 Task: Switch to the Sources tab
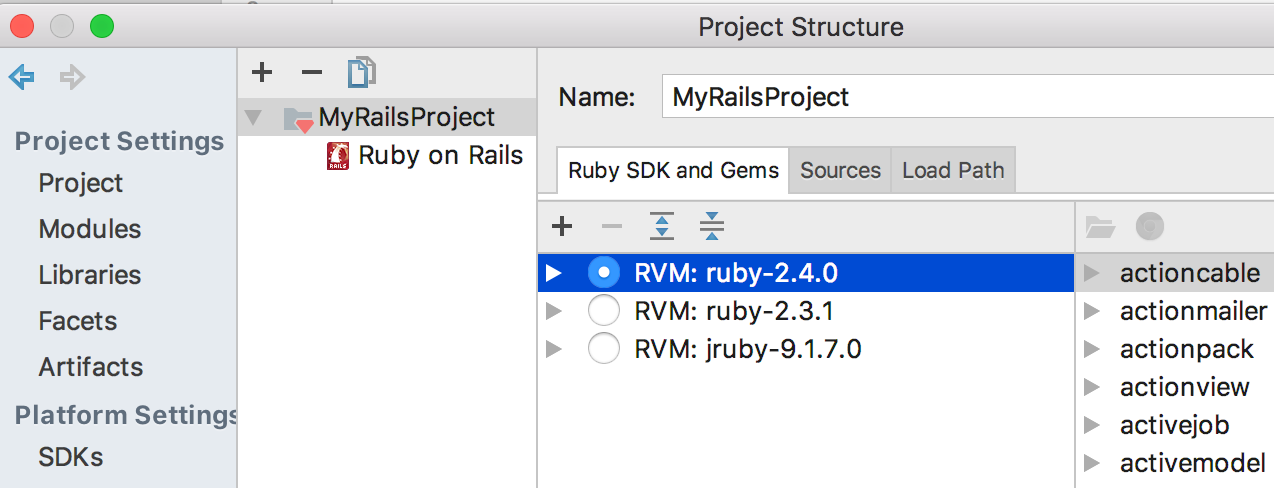pyautogui.click(x=840, y=170)
